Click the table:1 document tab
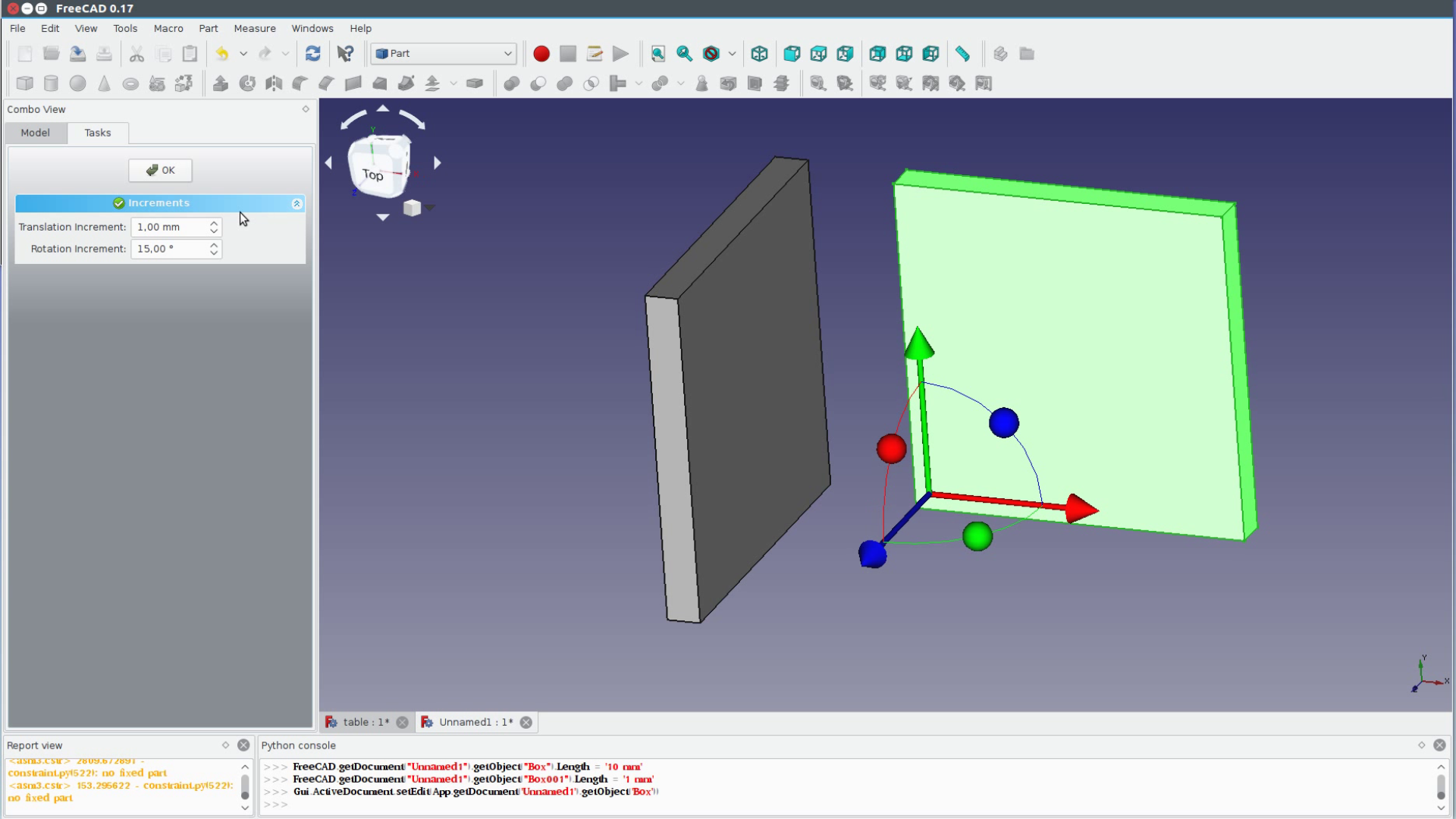Image resolution: width=1456 pixels, height=819 pixels. click(x=365, y=722)
